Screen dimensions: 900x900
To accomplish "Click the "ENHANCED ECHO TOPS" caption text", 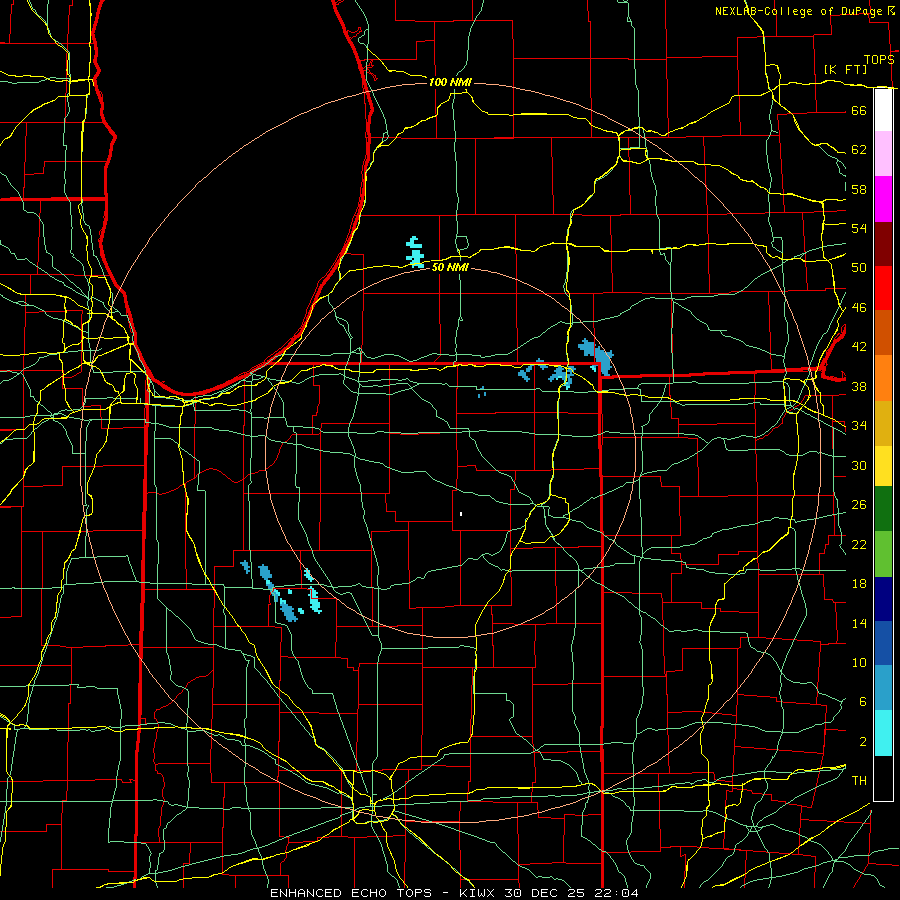I will [351, 893].
